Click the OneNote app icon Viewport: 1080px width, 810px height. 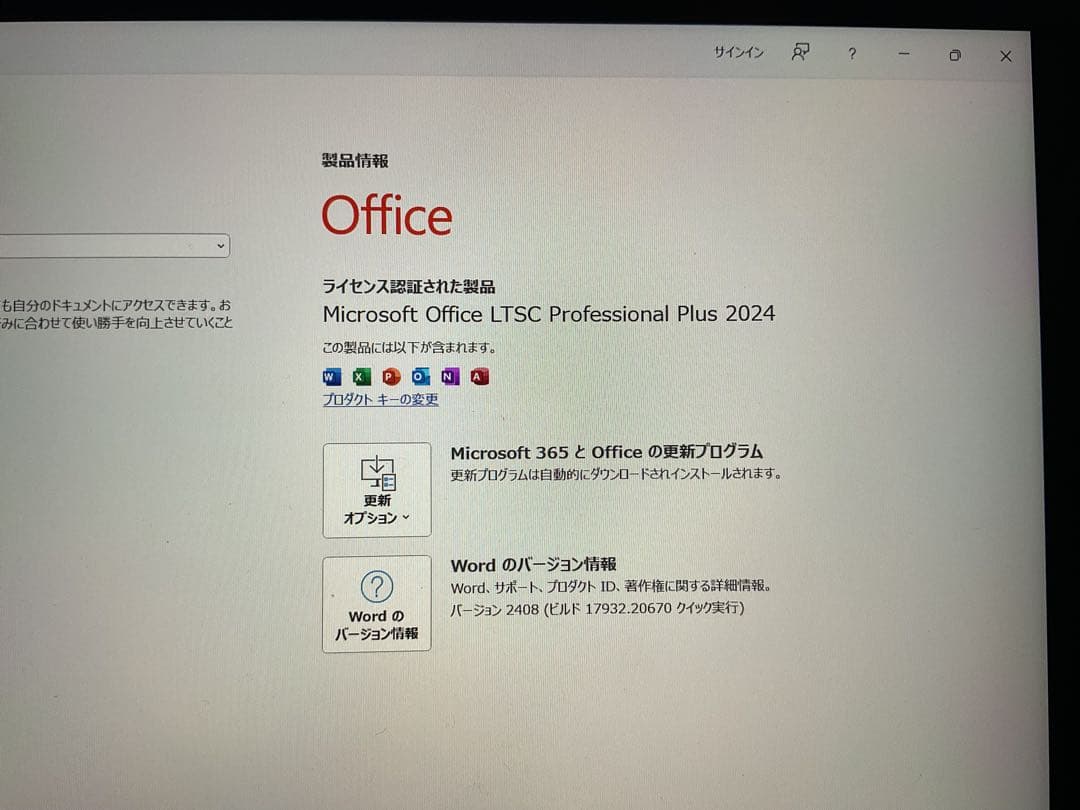click(x=450, y=377)
